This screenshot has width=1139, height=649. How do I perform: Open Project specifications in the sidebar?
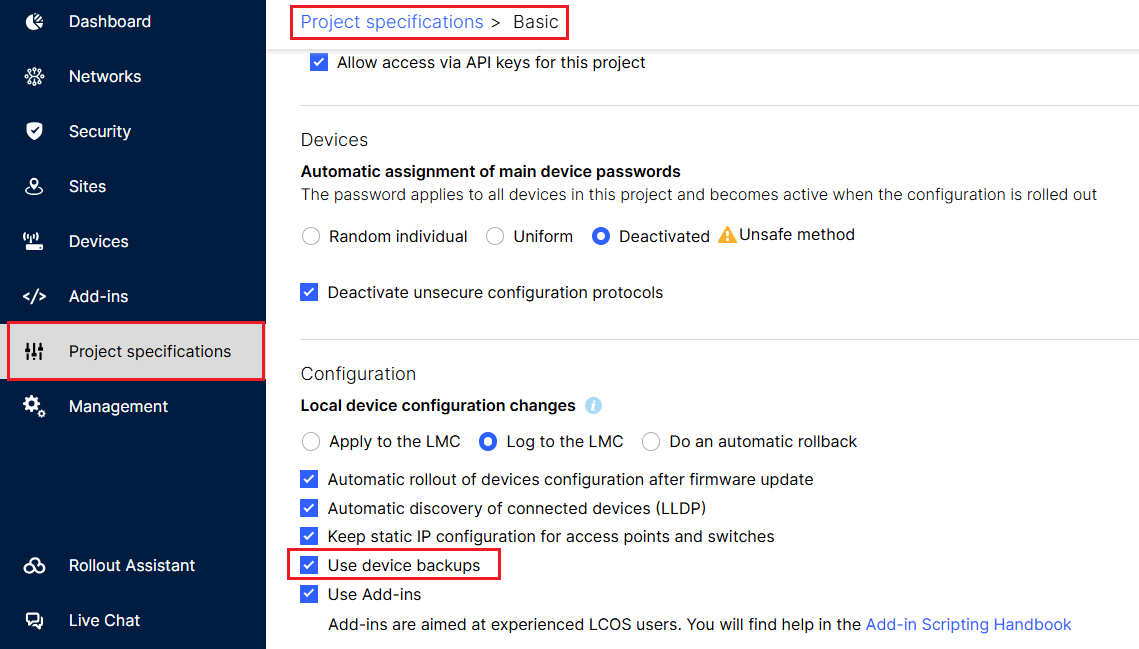click(149, 351)
